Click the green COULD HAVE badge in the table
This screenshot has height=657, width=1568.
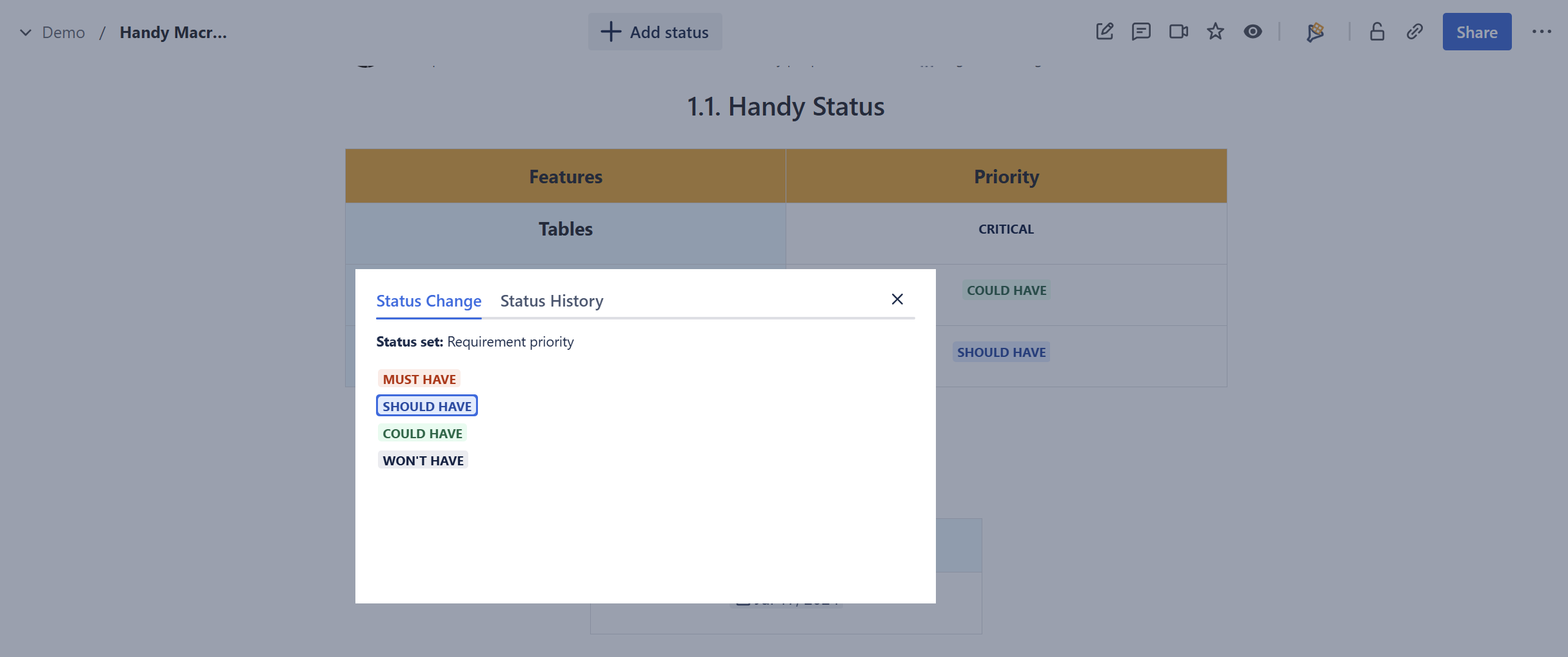(1006, 290)
